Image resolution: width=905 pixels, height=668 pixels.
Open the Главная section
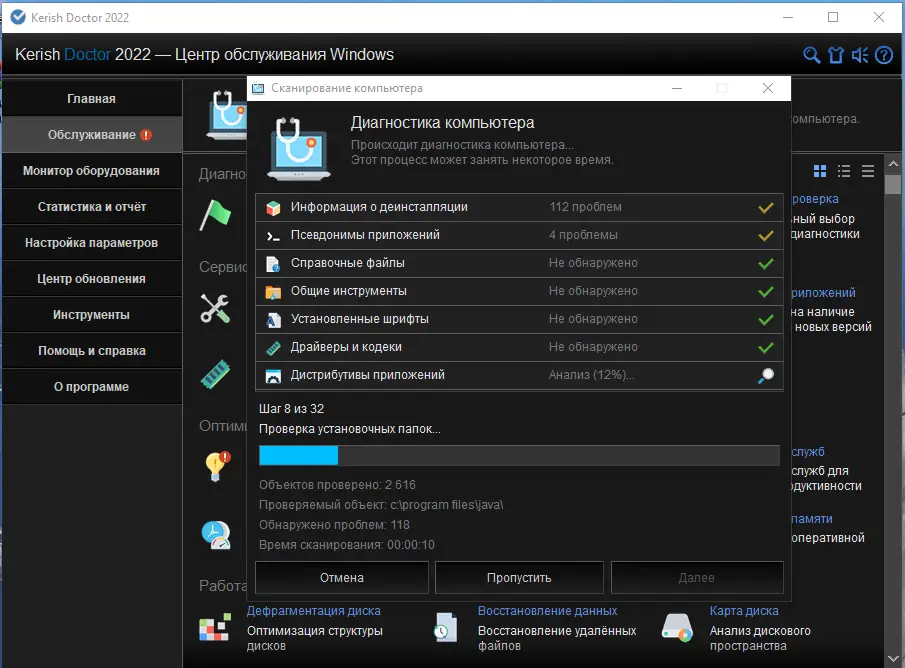(92, 99)
